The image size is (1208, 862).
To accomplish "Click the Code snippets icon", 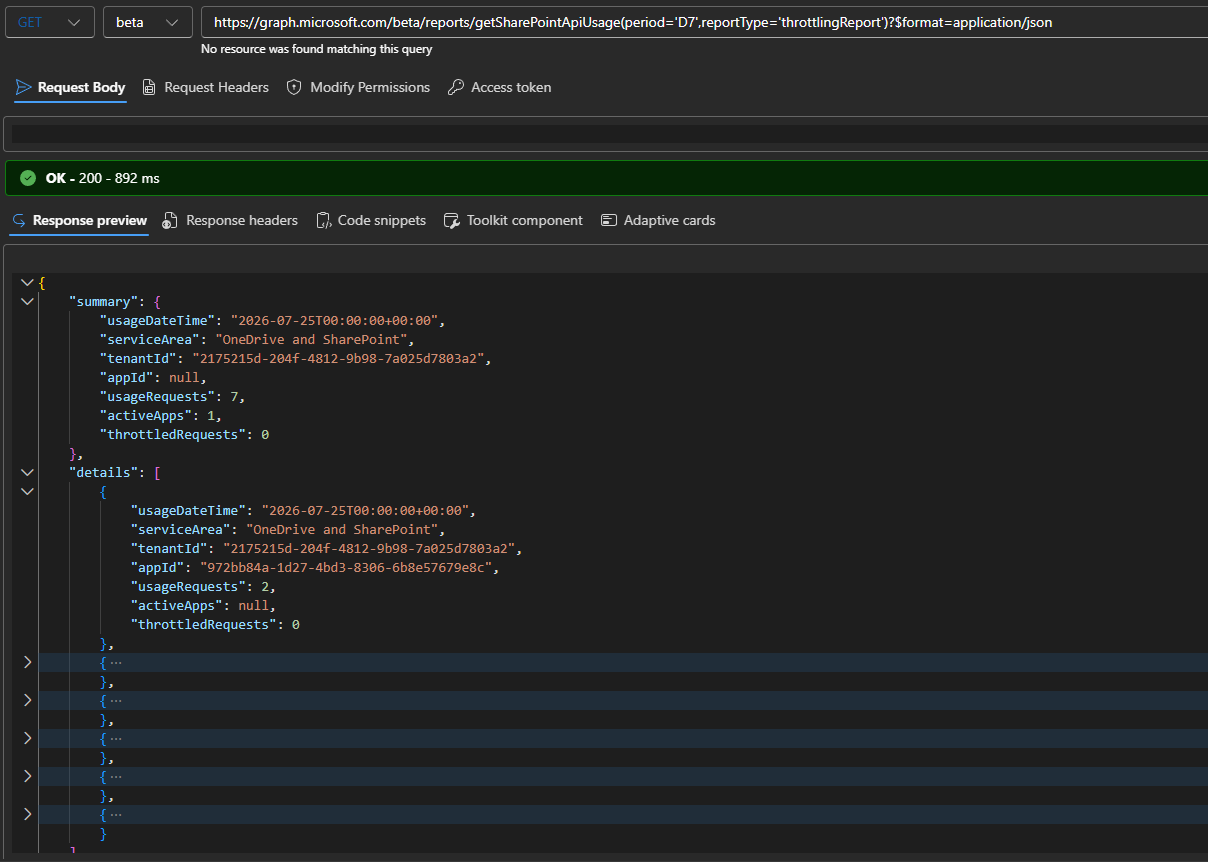I will click(x=323, y=221).
